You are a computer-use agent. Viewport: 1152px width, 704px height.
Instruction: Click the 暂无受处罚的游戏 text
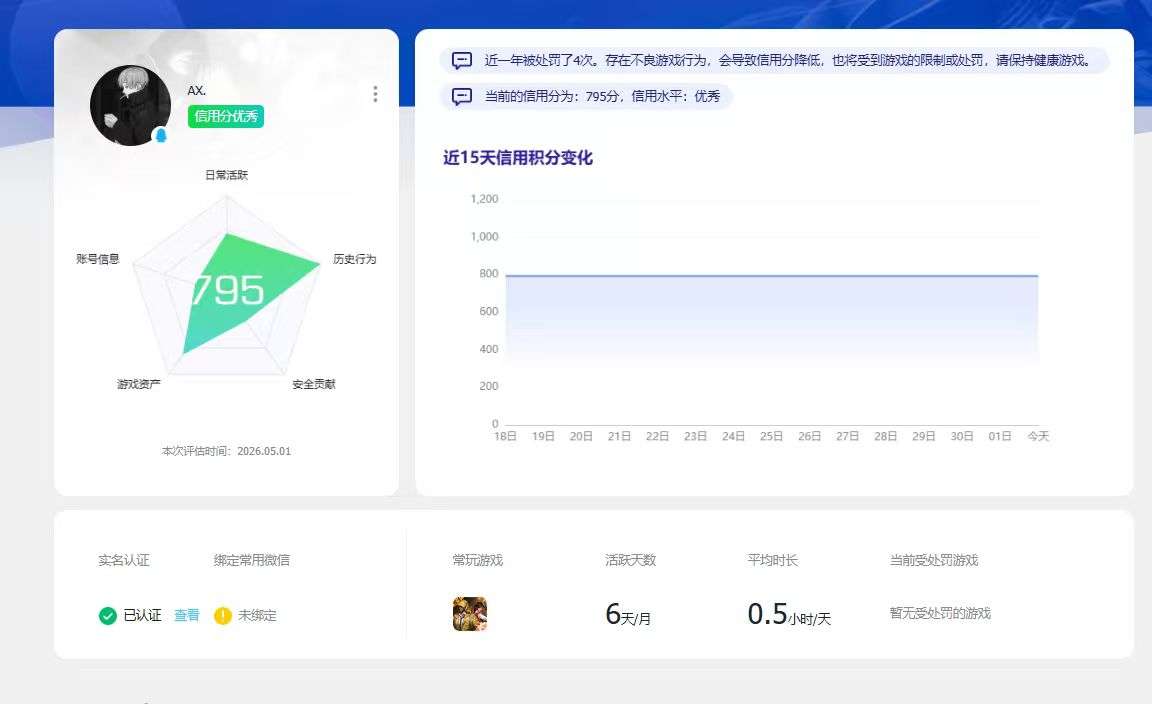click(x=940, y=613)
